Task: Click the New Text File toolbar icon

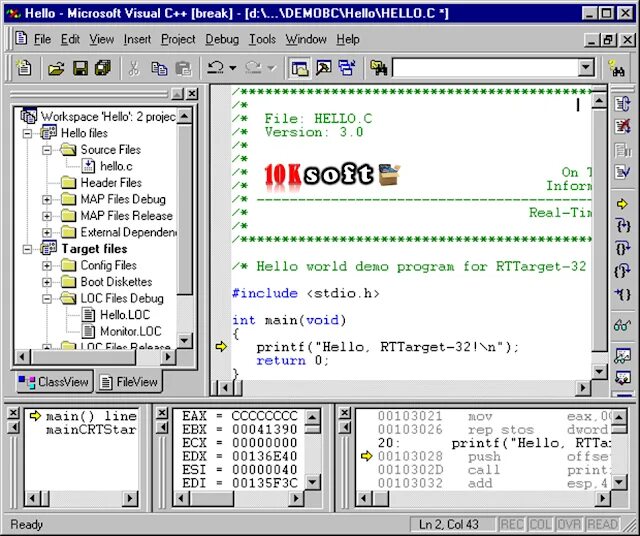Action: [24, 68]
